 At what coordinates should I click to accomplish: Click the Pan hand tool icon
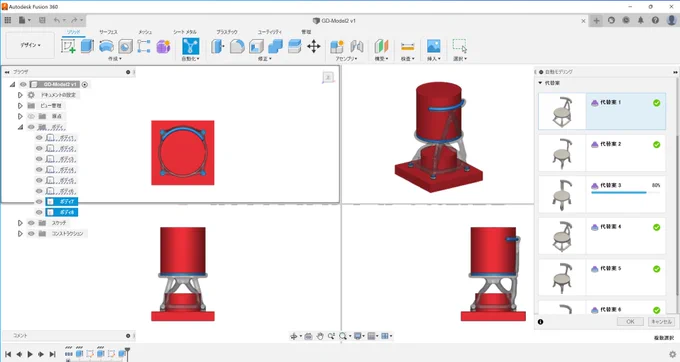point(320,336)
